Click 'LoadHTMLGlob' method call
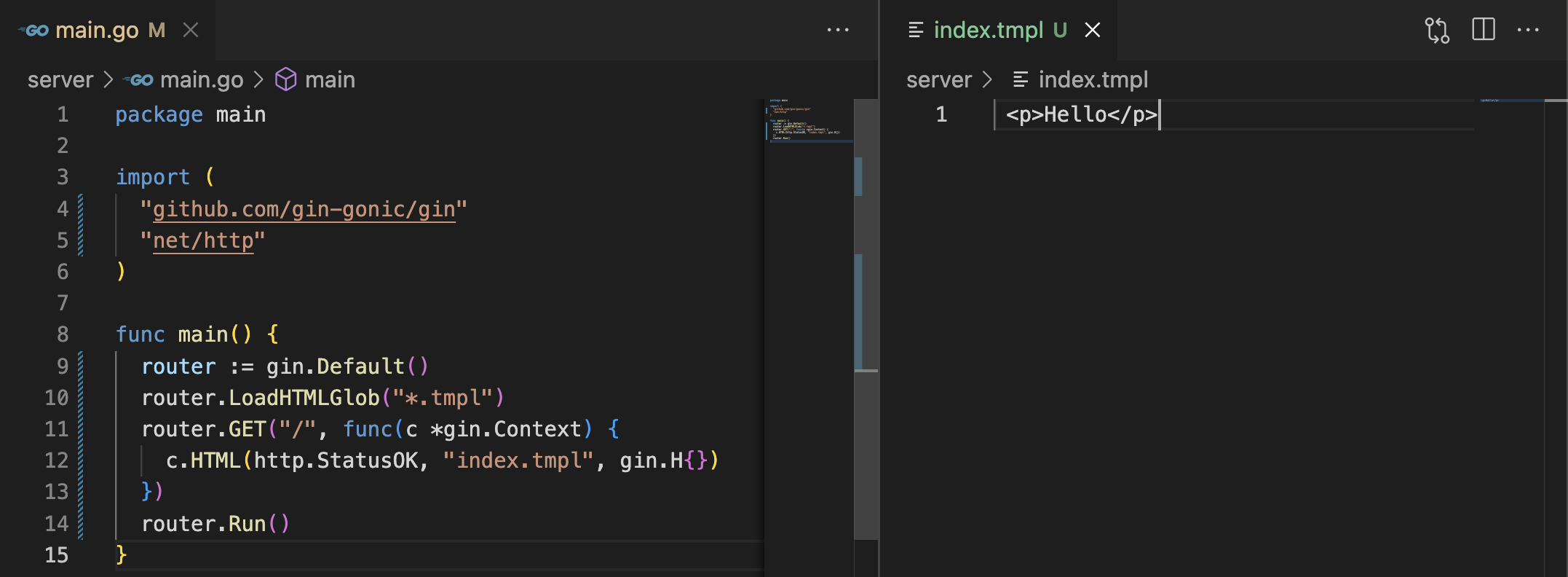The width and height of the screenshot is (1568, 577). click(x=304, y=398)
